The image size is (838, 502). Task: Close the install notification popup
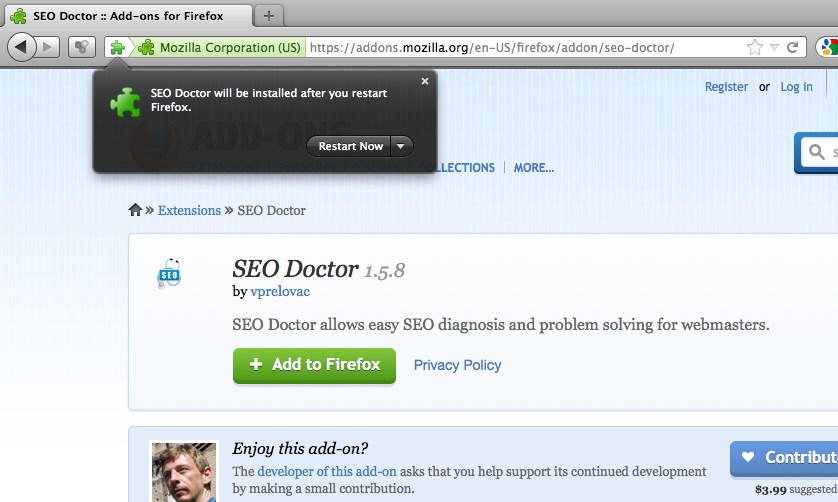[x=425, y=81]
